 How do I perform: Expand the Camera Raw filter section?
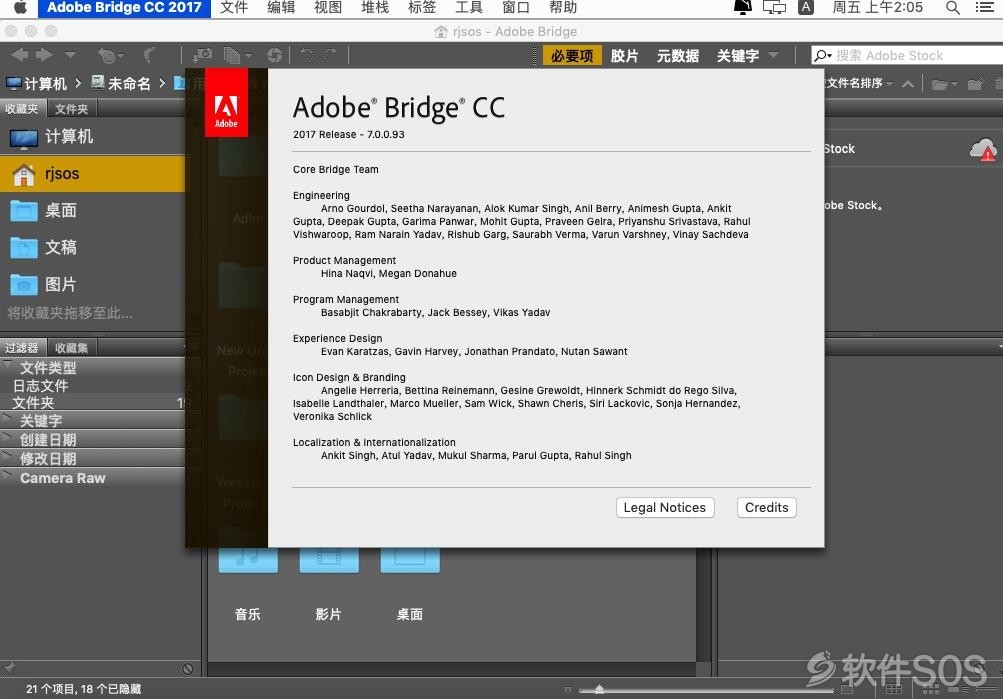click(x=8, y=476)
